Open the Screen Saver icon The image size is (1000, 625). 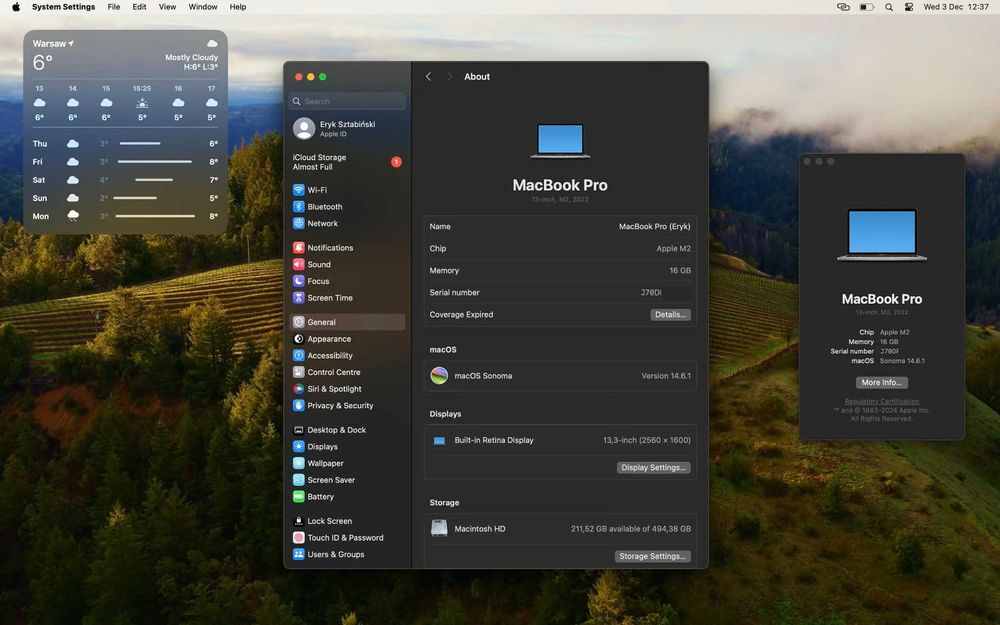click(x=298, y=480)
